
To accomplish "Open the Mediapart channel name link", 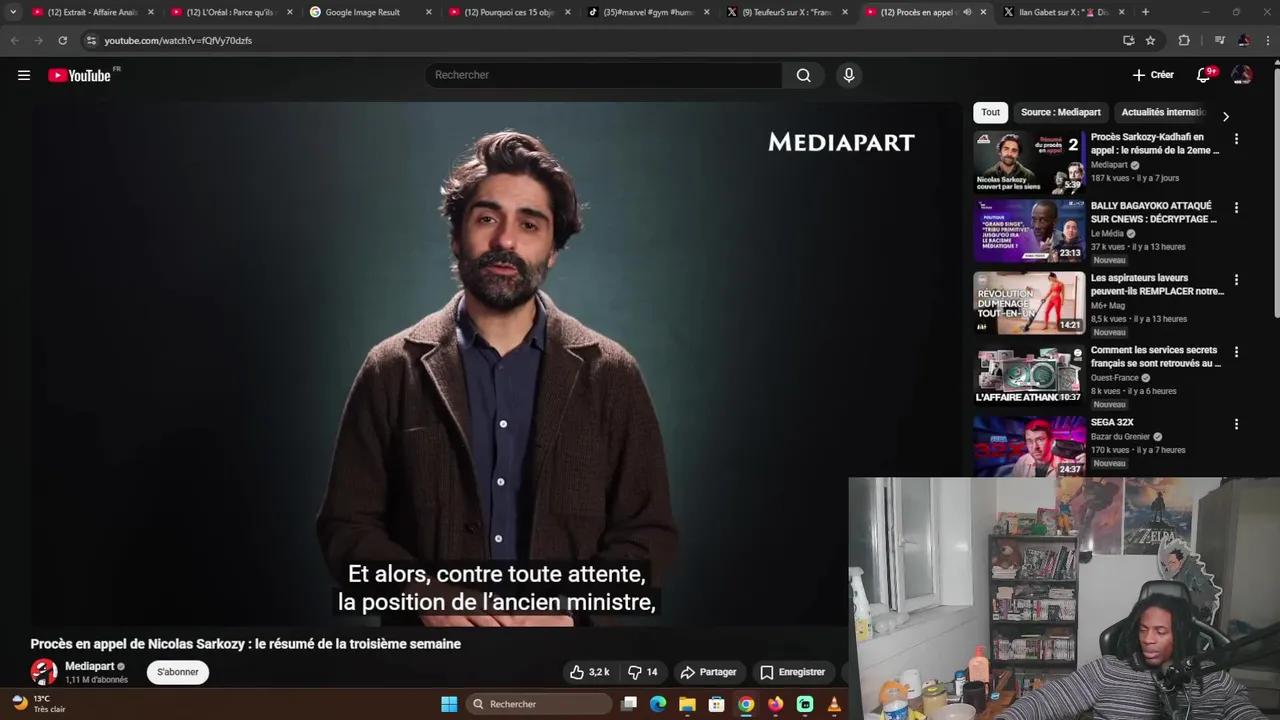I will point(90,666).
